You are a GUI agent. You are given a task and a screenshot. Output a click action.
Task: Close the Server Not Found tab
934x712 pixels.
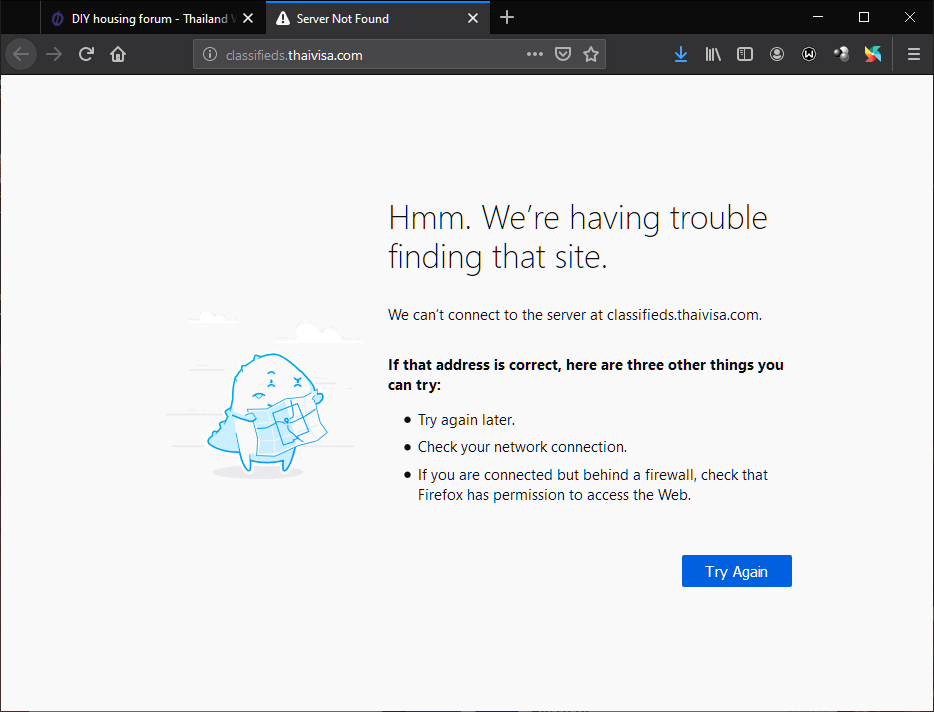point(473,18)
